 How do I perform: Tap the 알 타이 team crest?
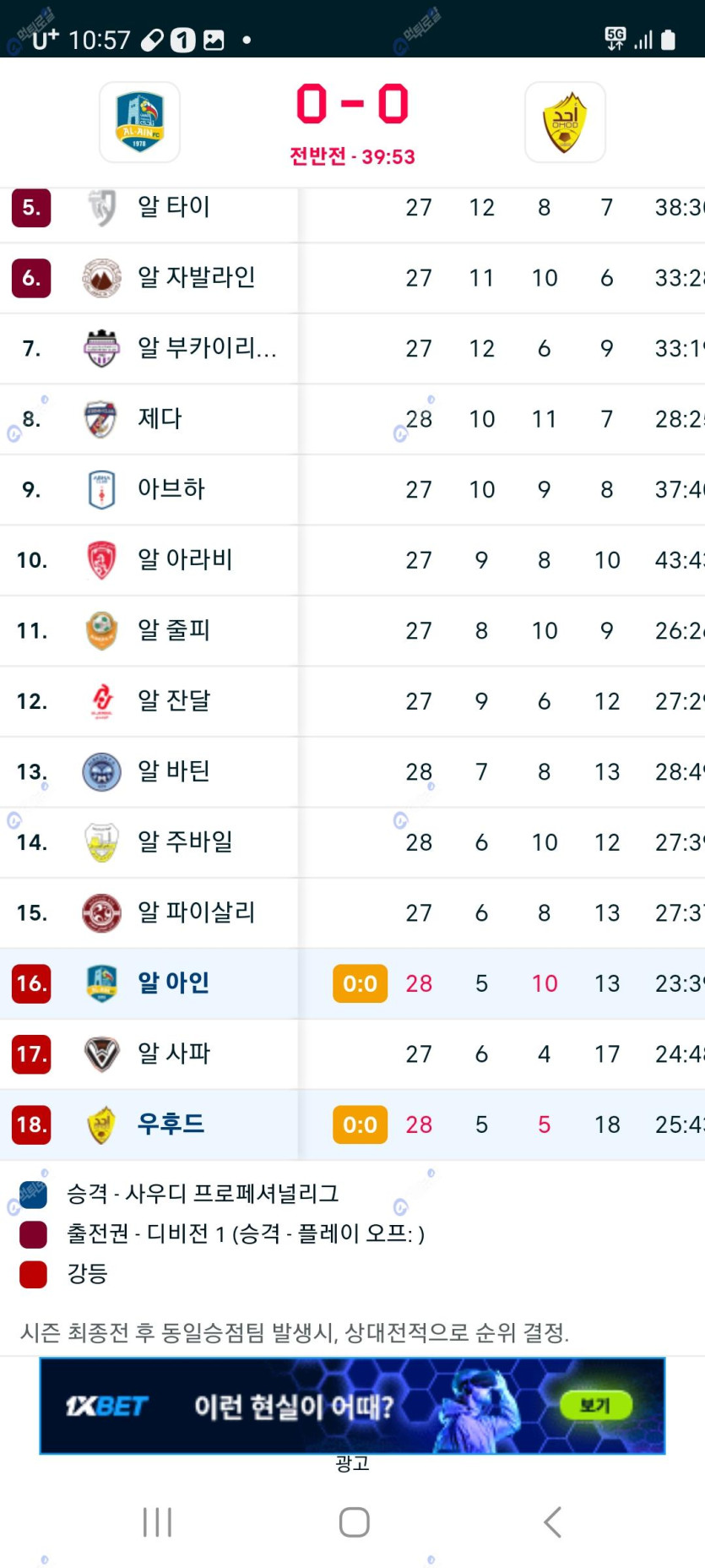(102, 207)
